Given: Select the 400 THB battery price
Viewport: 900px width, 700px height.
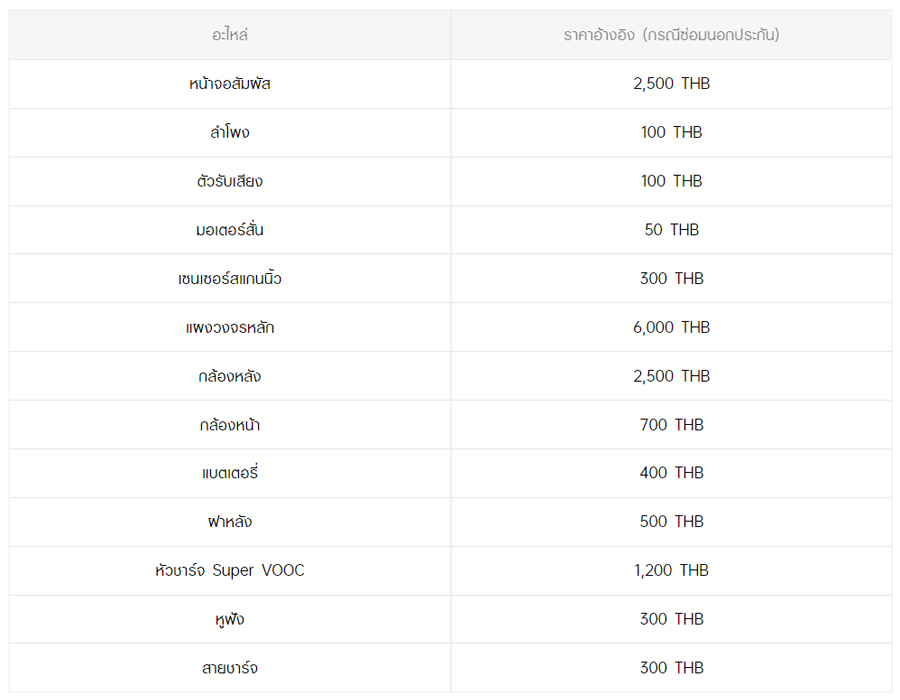Looking at the screenshot, I should tap(671, 473).
